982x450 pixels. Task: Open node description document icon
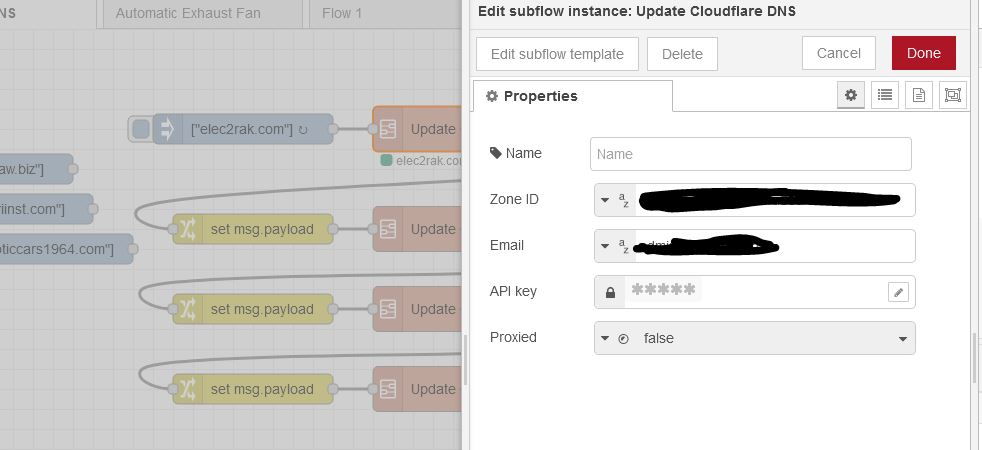(919, 95)
